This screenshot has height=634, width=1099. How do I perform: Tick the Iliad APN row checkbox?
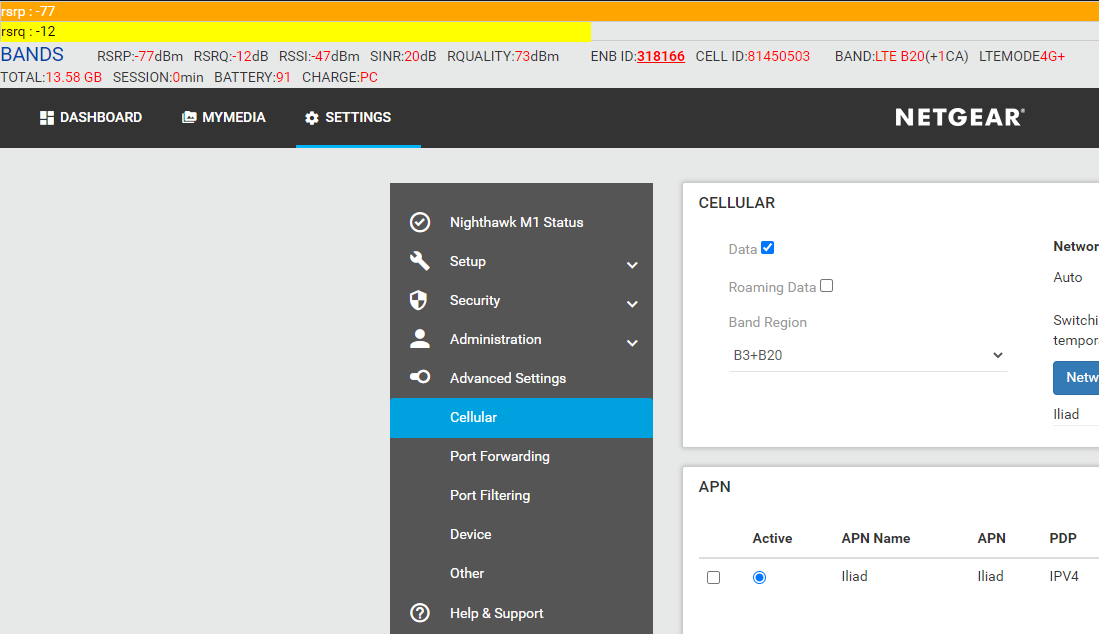click(714, 577)
